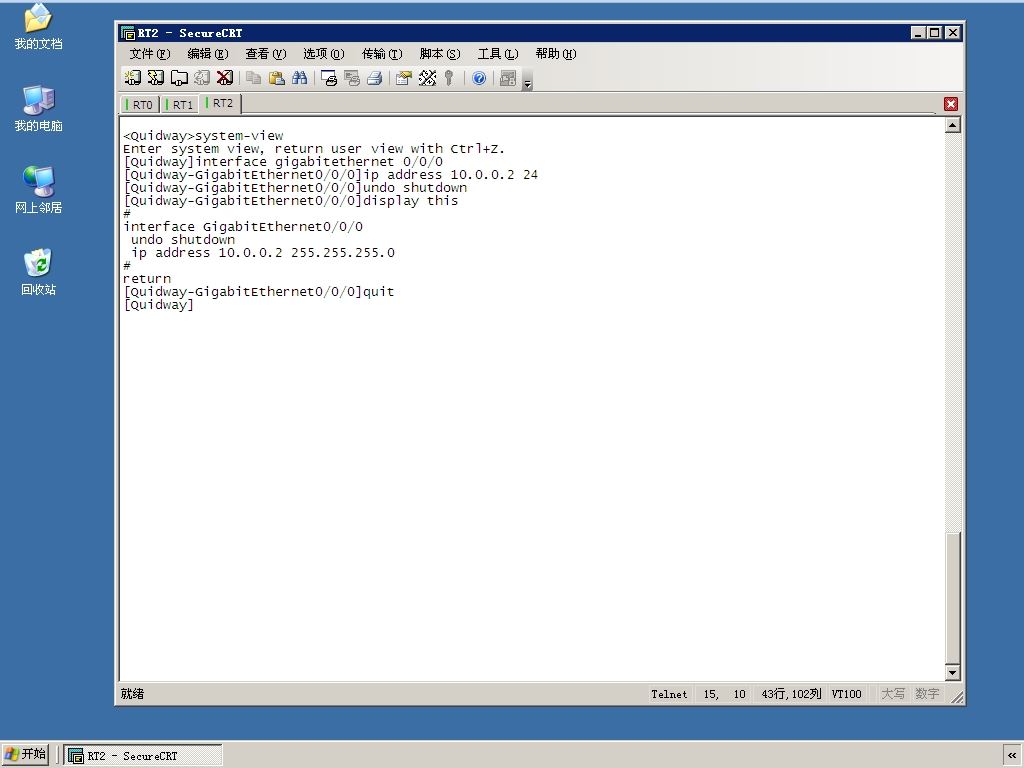This screenshot has width=1024, height=768.
Task: Click the keymap editor tools icon
Action: [427, 78]
